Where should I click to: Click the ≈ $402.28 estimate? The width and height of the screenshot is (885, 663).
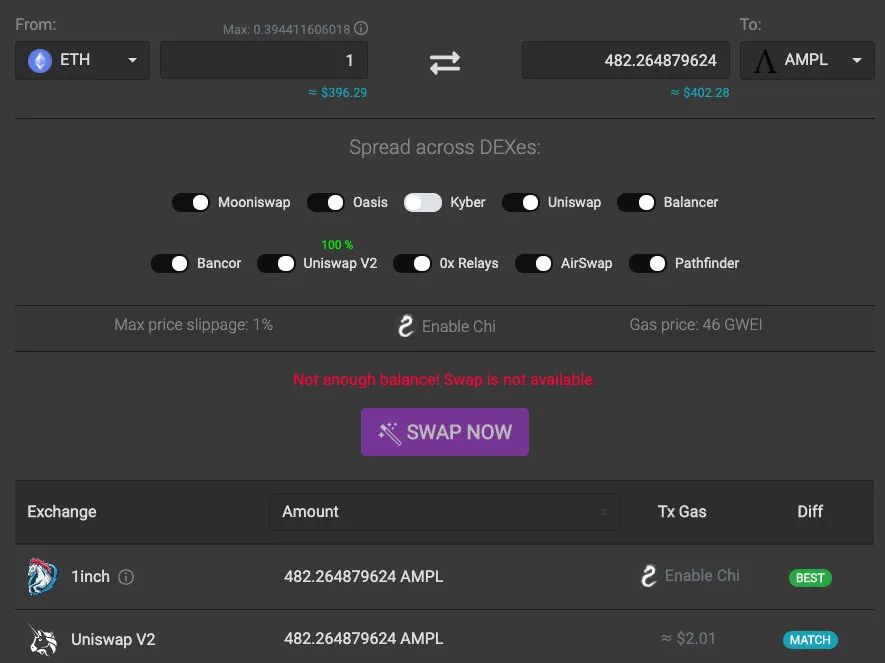tap(700, 93)
